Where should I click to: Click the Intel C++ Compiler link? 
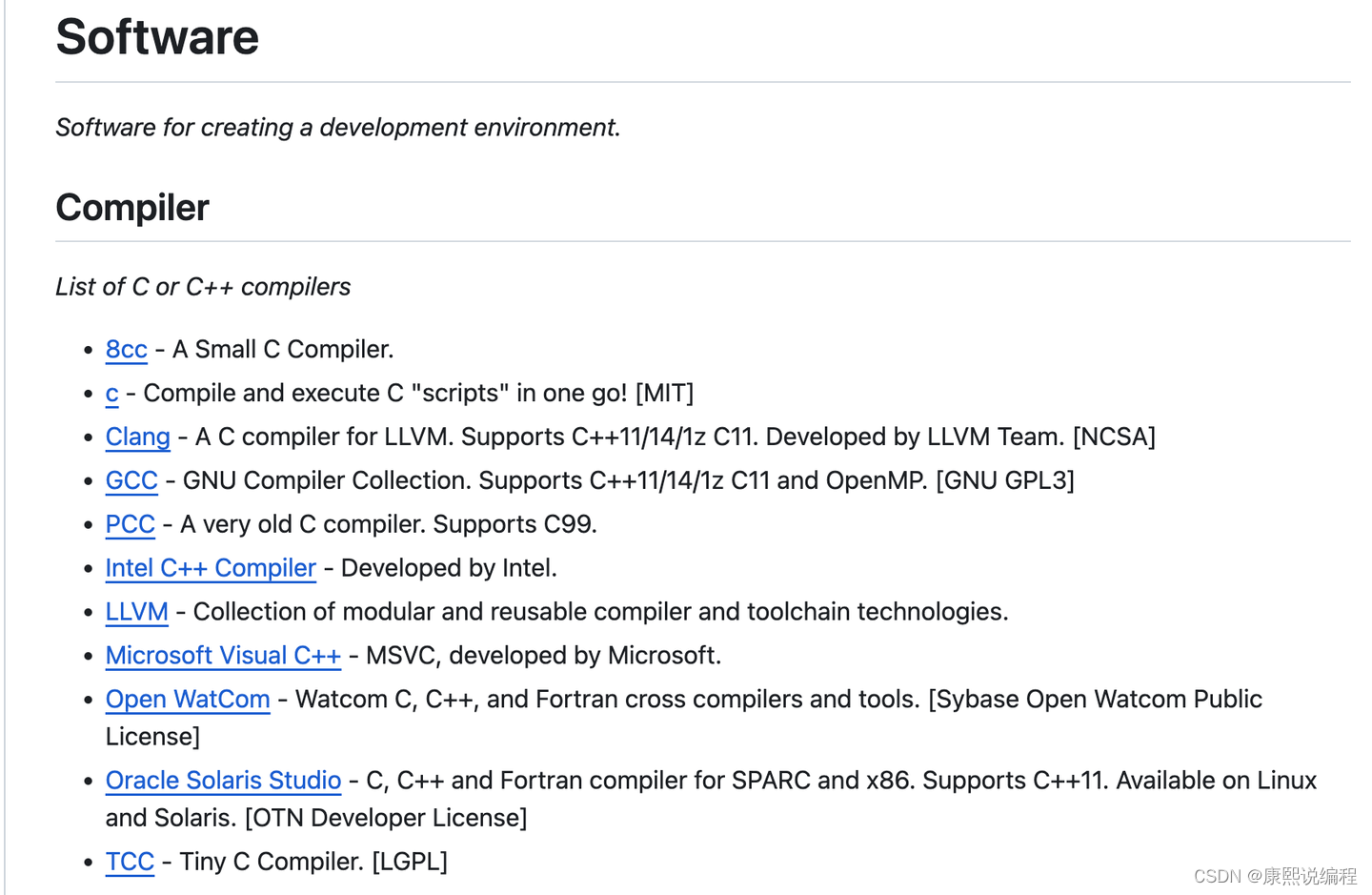pyautogui.click(x=211, y=568)
